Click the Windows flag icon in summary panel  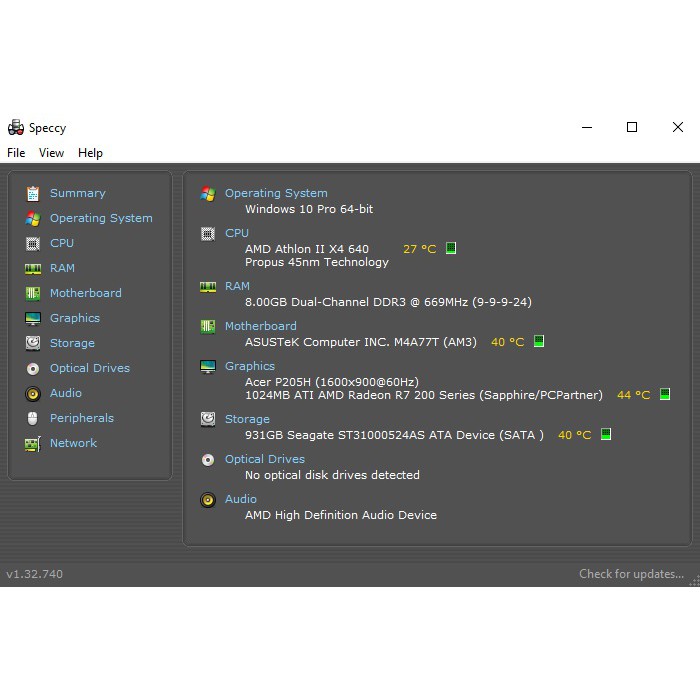coord(208,194)
